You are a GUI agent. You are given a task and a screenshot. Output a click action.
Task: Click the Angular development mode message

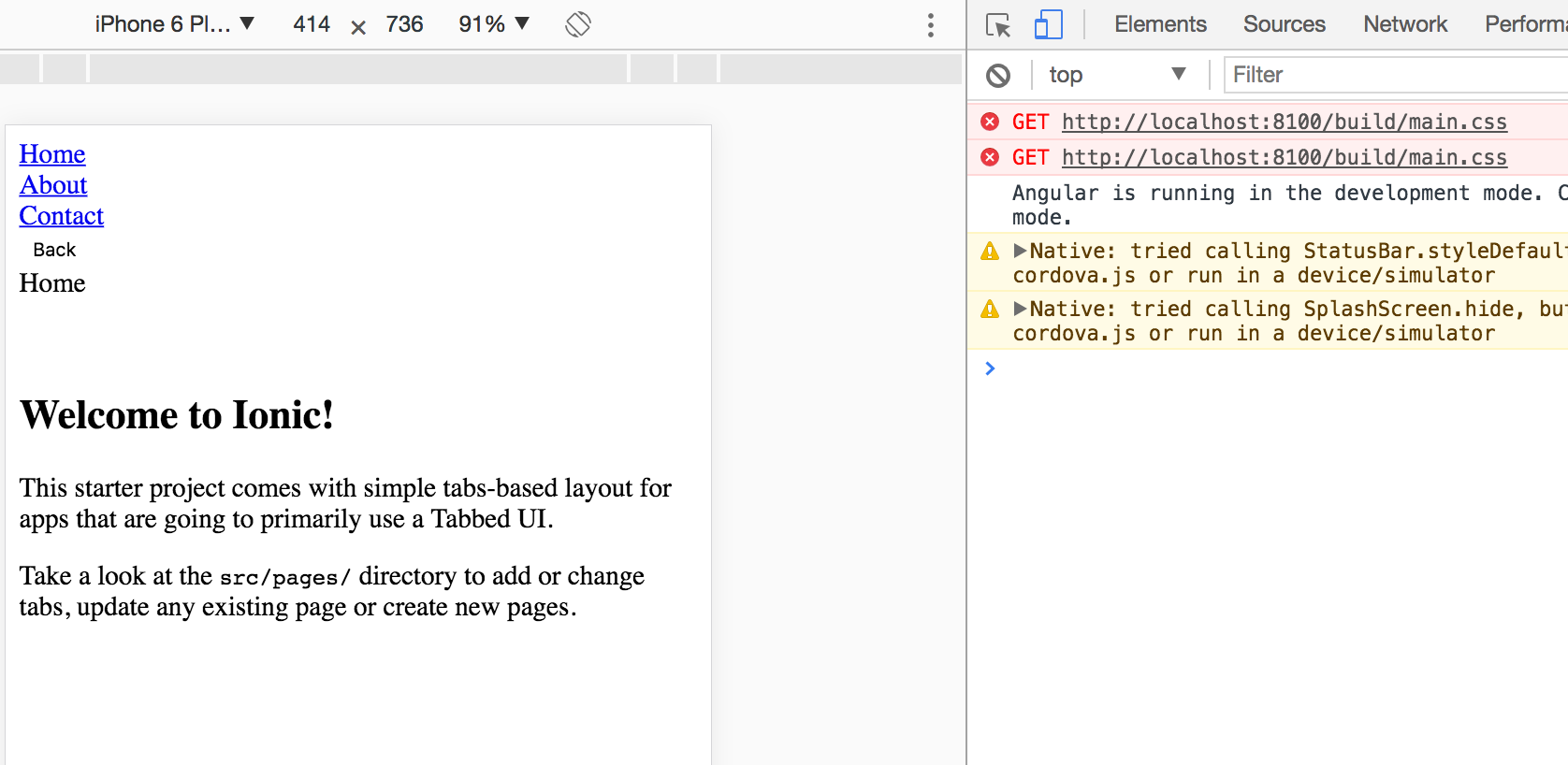point(1288,205)
